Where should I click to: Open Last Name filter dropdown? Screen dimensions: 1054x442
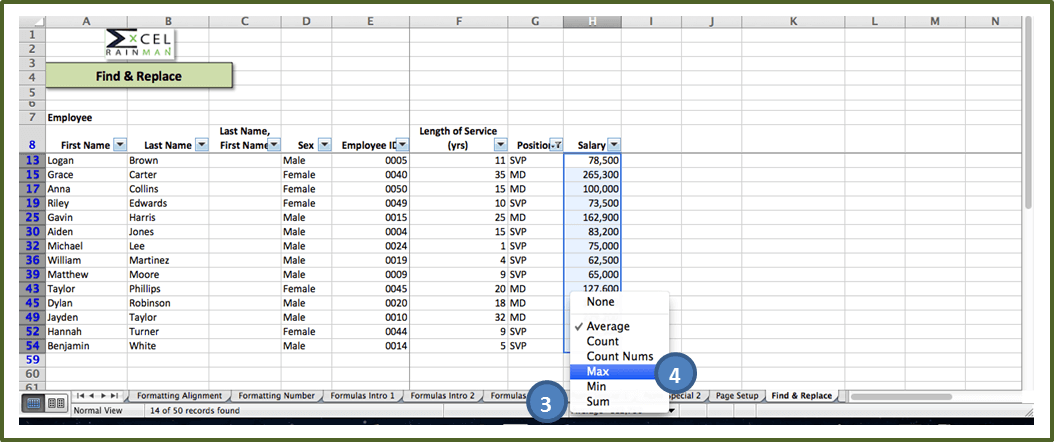click(x=201, y=145)
